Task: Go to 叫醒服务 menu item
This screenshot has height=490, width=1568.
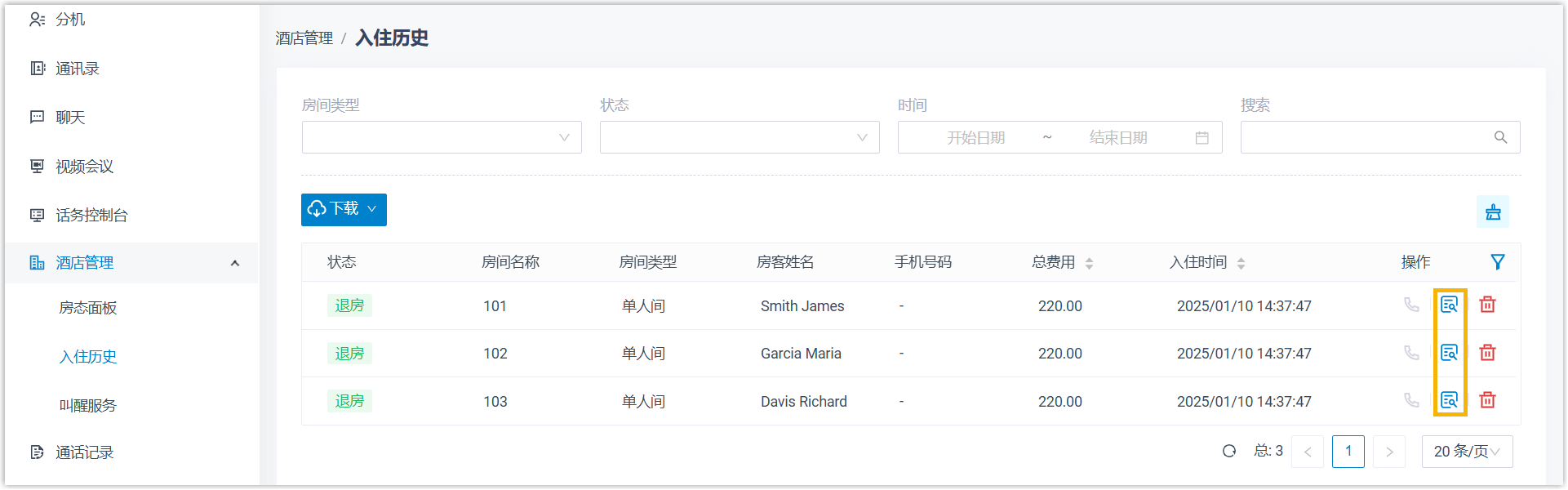Action: coord(88,406)
